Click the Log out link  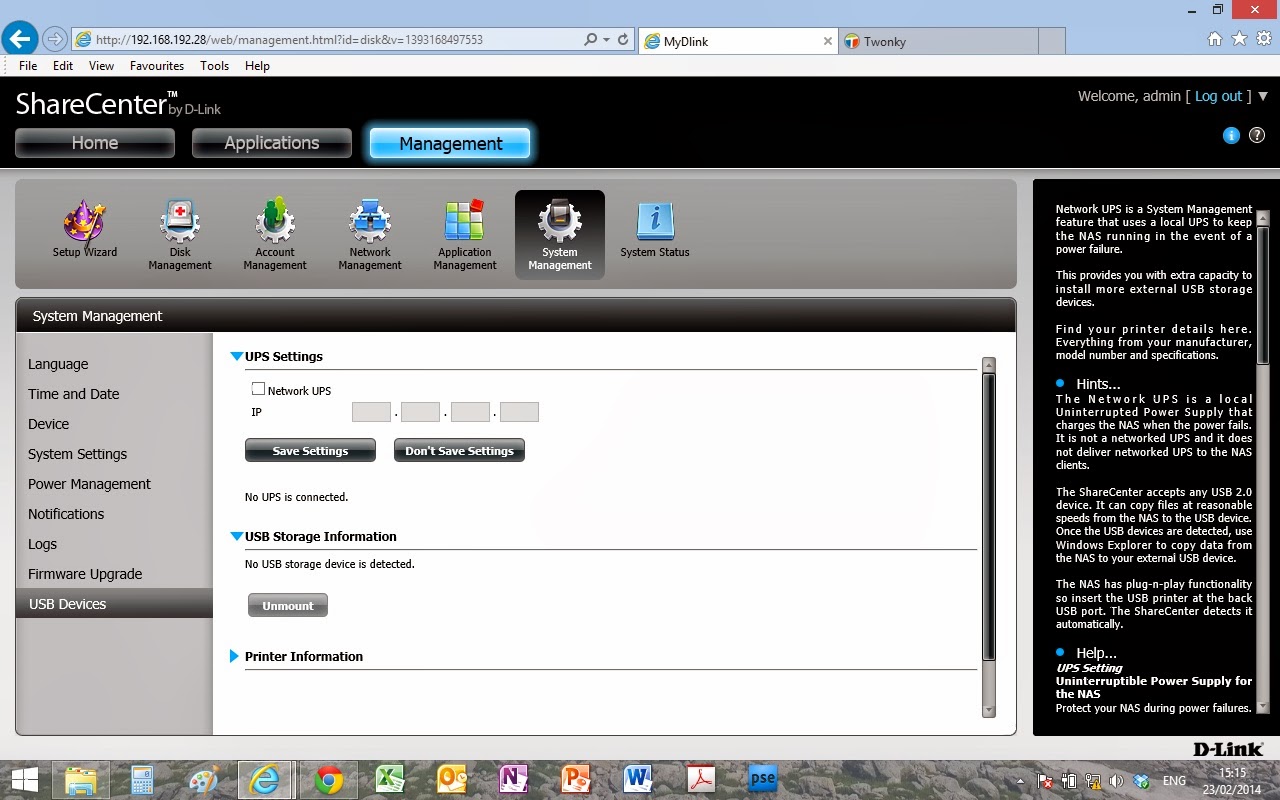pyautogui.click(x=1218, y=96)
